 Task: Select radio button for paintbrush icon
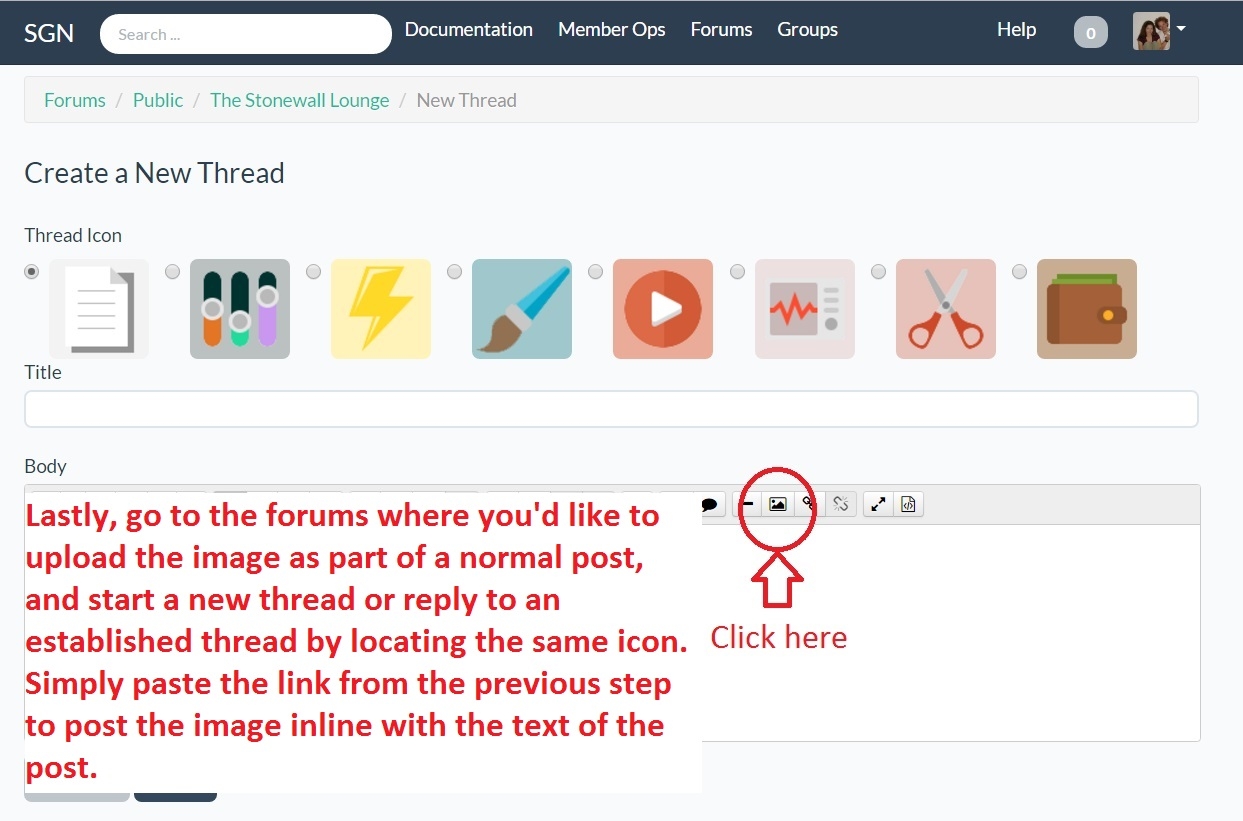click(455, 271)
